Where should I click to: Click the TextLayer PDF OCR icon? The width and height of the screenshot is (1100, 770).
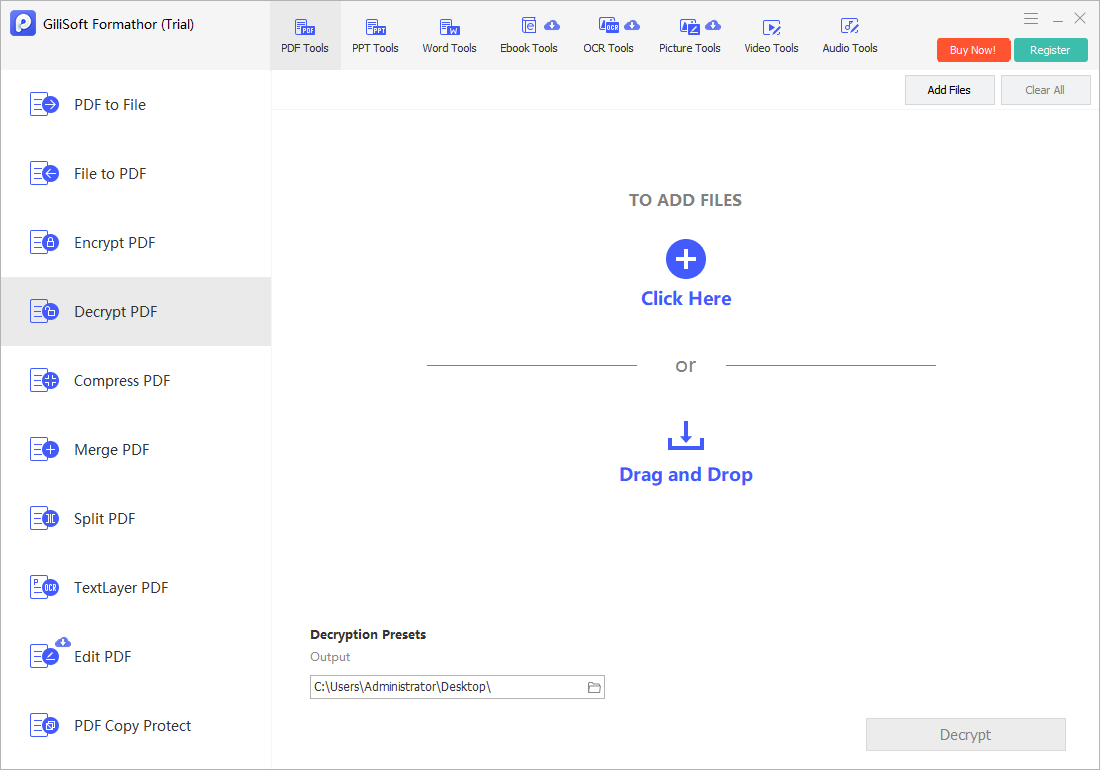pyautogui.click(x=44, y=588)
